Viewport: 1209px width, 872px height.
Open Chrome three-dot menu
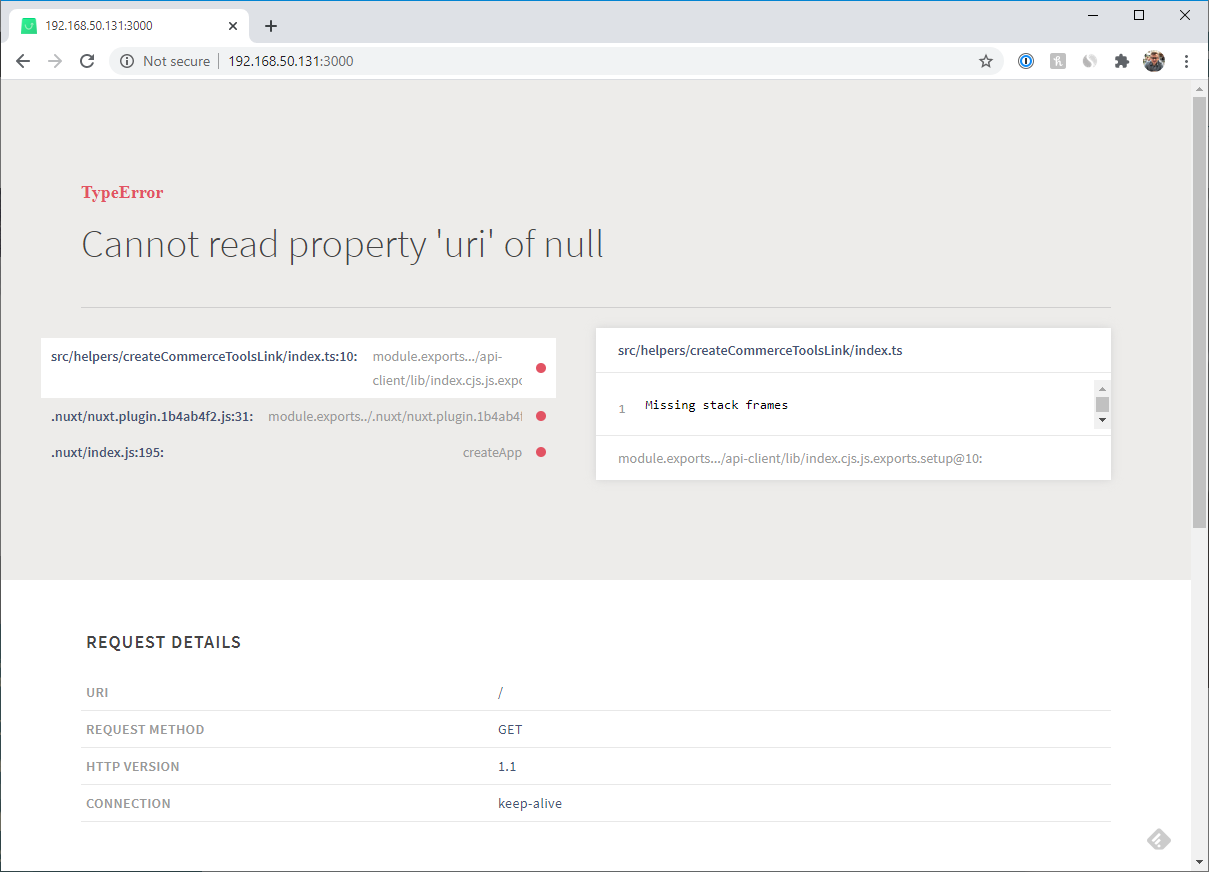(x=1186, y=61)
